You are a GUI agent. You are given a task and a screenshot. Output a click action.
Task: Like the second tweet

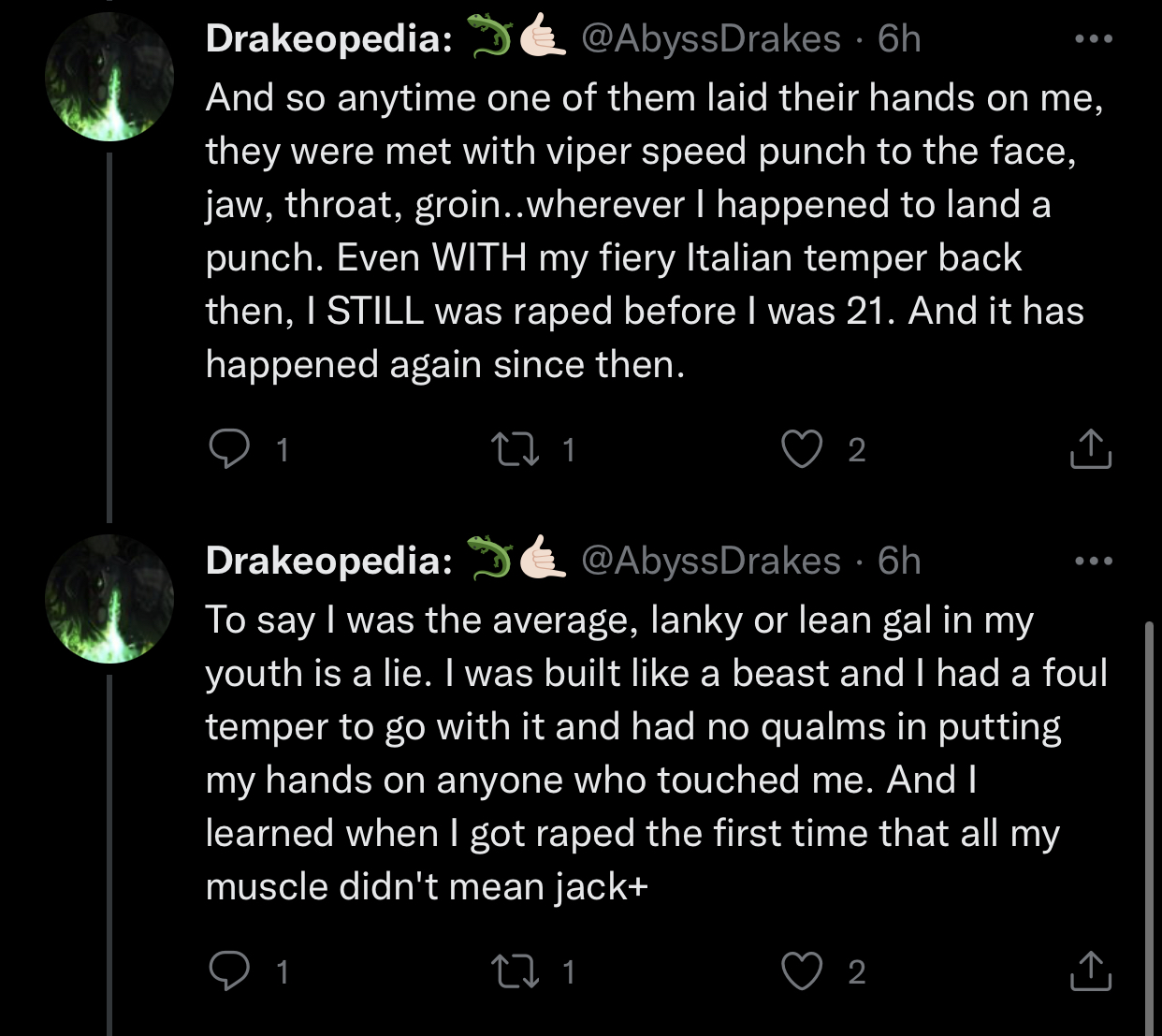point(802,972)
